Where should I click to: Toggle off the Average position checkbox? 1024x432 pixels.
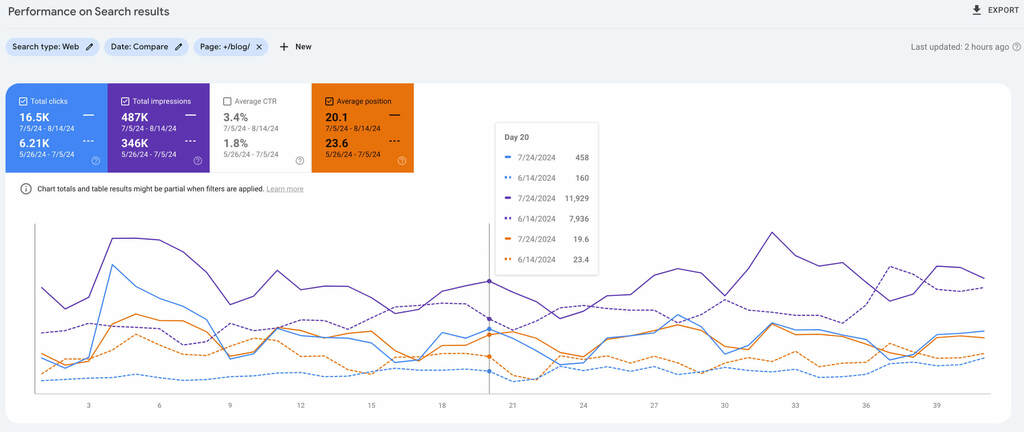329,101
